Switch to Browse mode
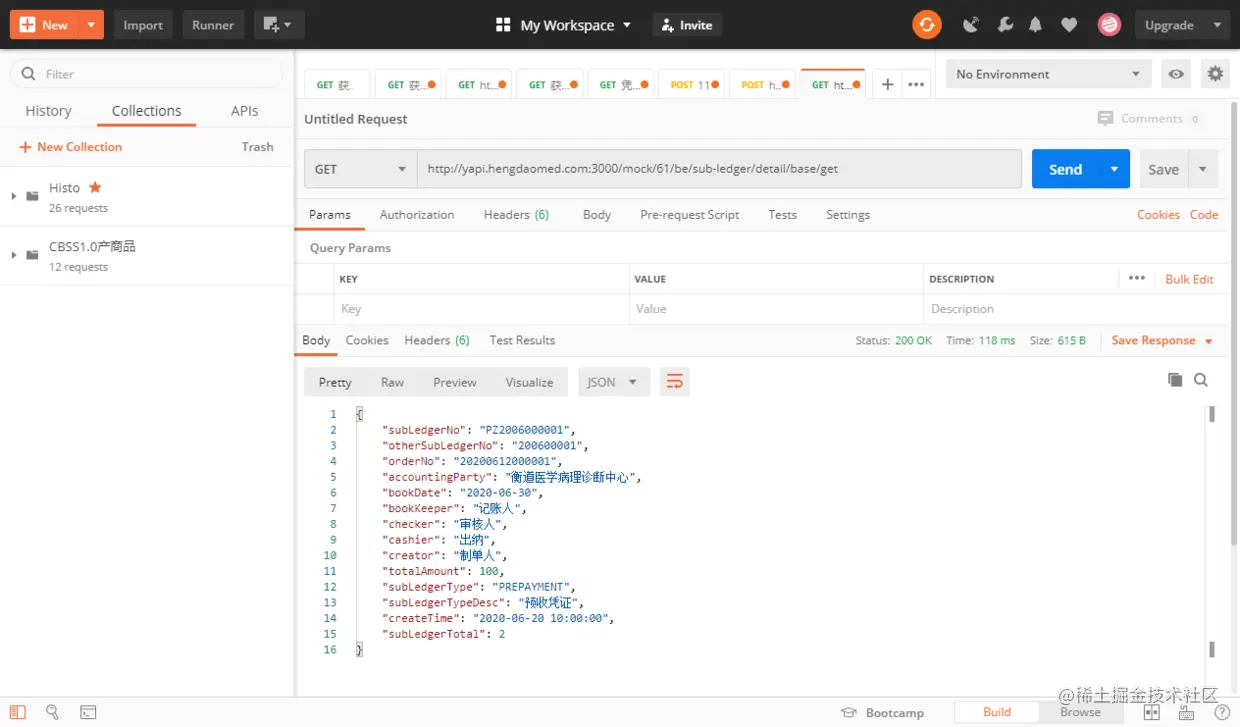 click(x=1081, y=712)
